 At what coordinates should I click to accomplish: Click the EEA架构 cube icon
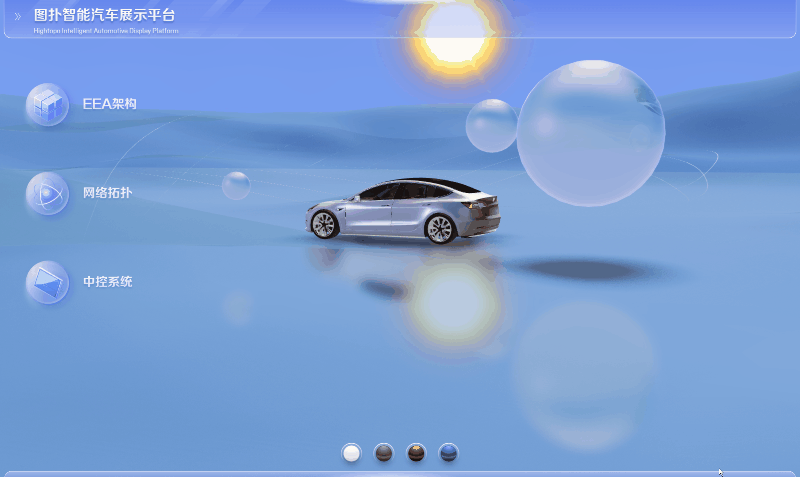(x=47, y=105)
